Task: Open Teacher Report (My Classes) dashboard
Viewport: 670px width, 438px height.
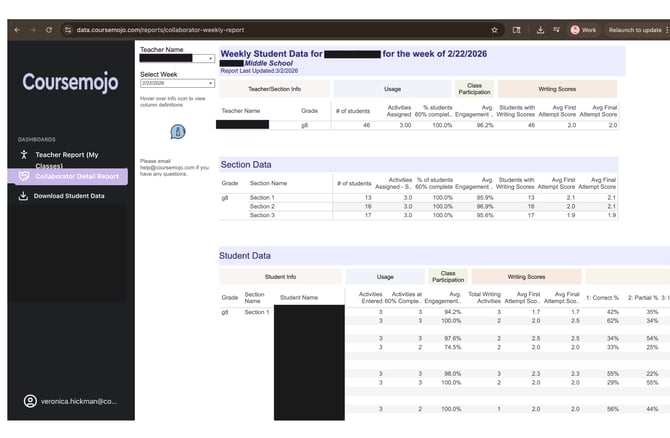Action: (x=67, y=160)
